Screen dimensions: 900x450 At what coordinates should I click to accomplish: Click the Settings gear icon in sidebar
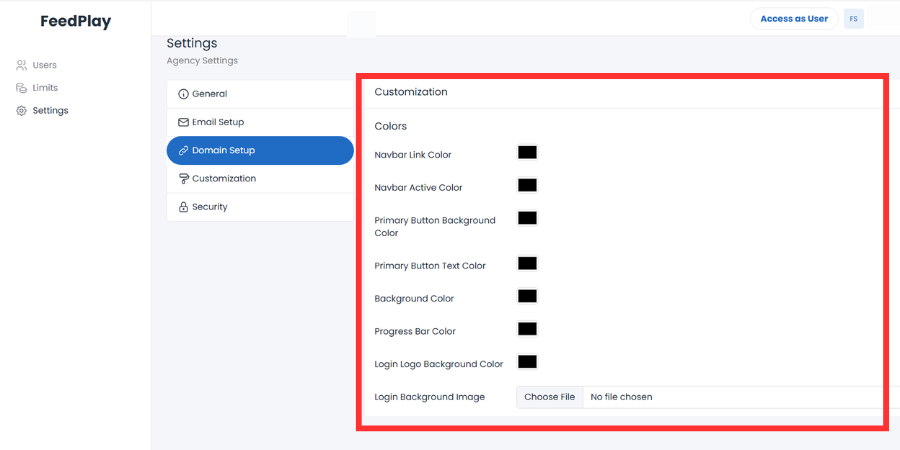point(21,111)
